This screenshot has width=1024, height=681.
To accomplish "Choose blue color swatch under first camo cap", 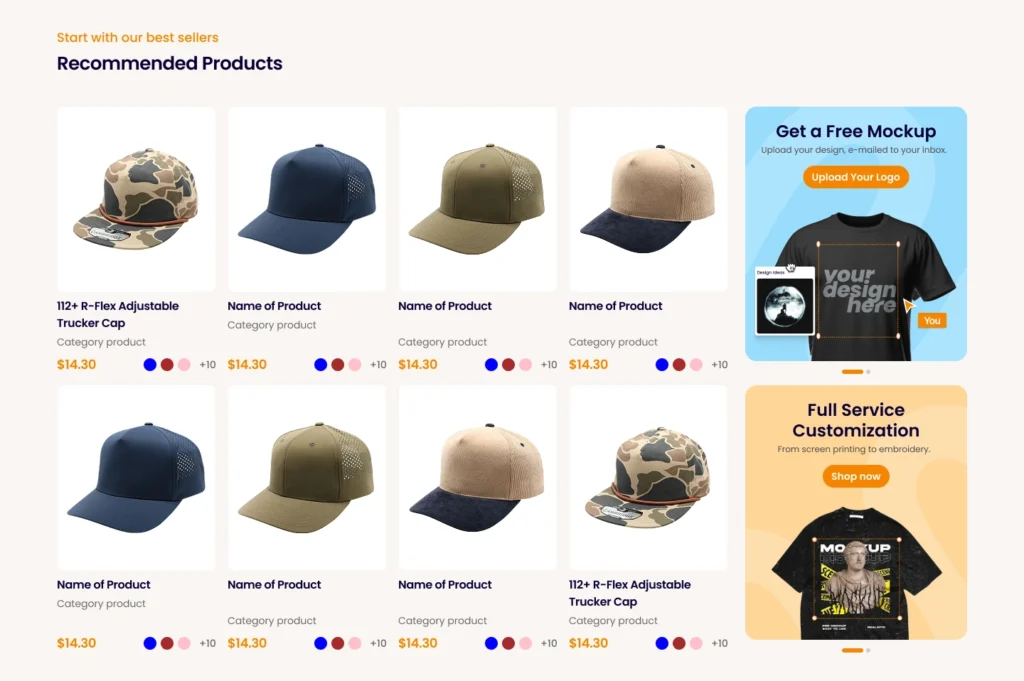I will pyautogui.click(x=150, y=364).
